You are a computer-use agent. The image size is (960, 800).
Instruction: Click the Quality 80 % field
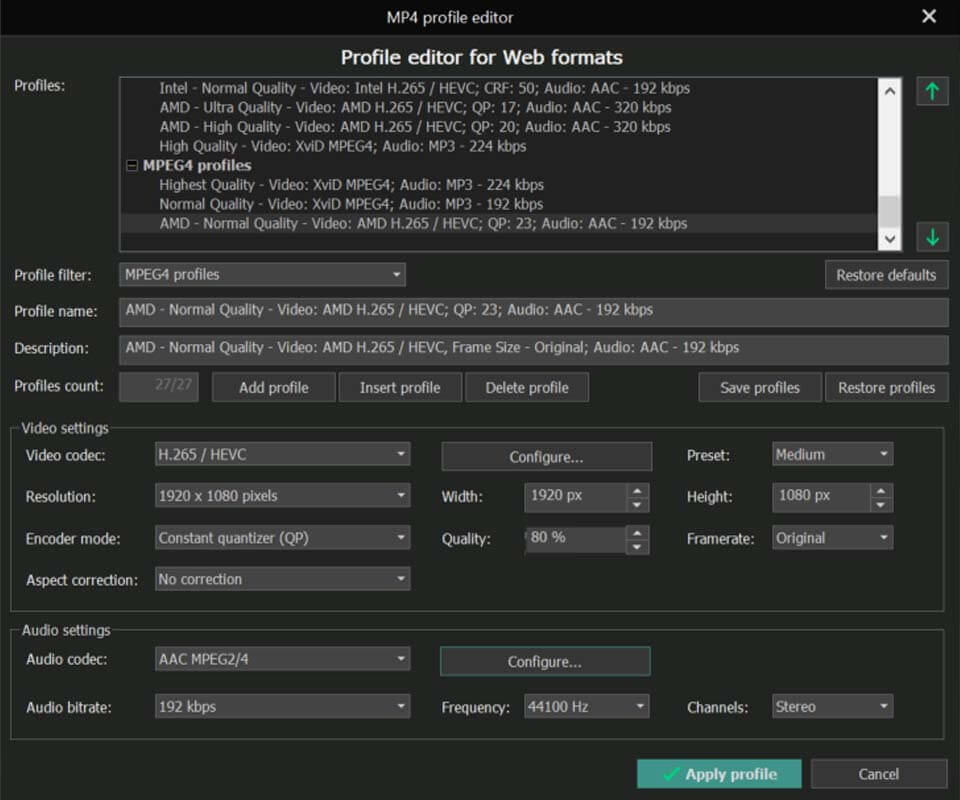click(x=576, y=539)
